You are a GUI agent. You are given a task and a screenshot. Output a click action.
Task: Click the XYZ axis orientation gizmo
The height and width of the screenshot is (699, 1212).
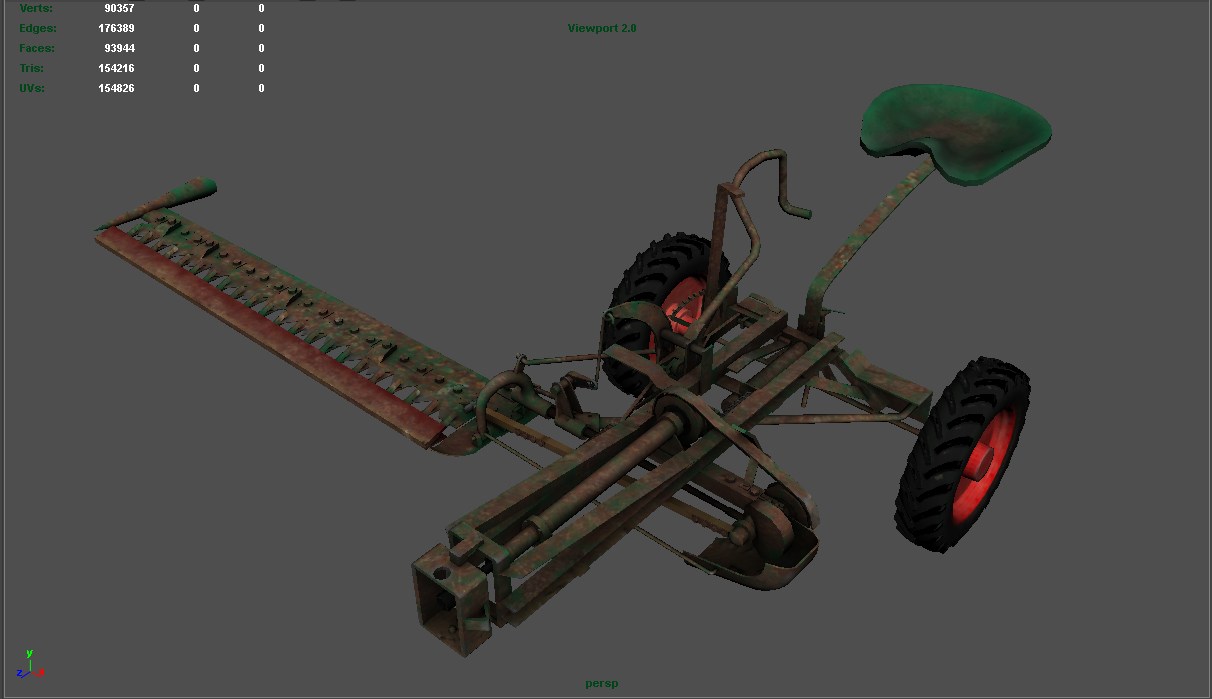click(x=29, y=665)
